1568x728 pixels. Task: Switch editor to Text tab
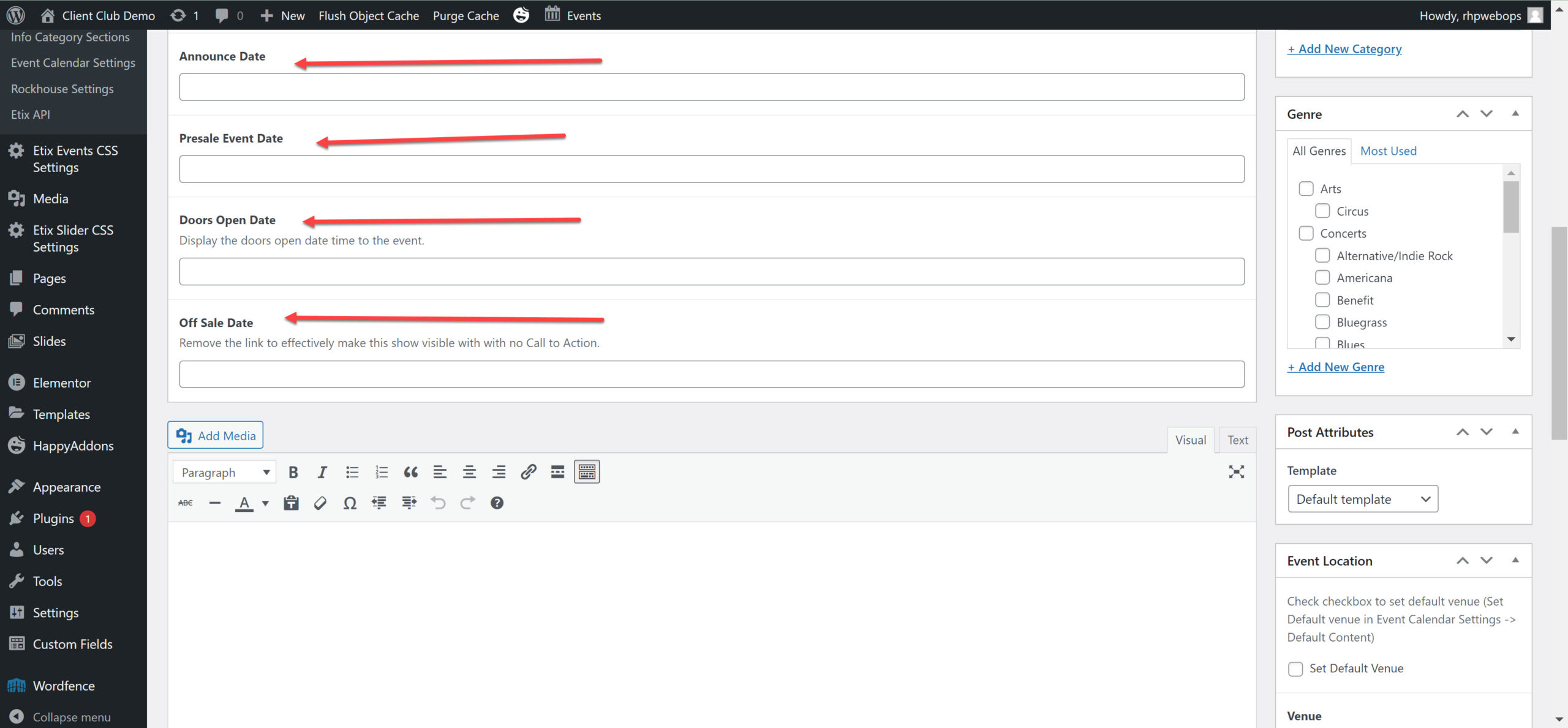pos(1237,440)
